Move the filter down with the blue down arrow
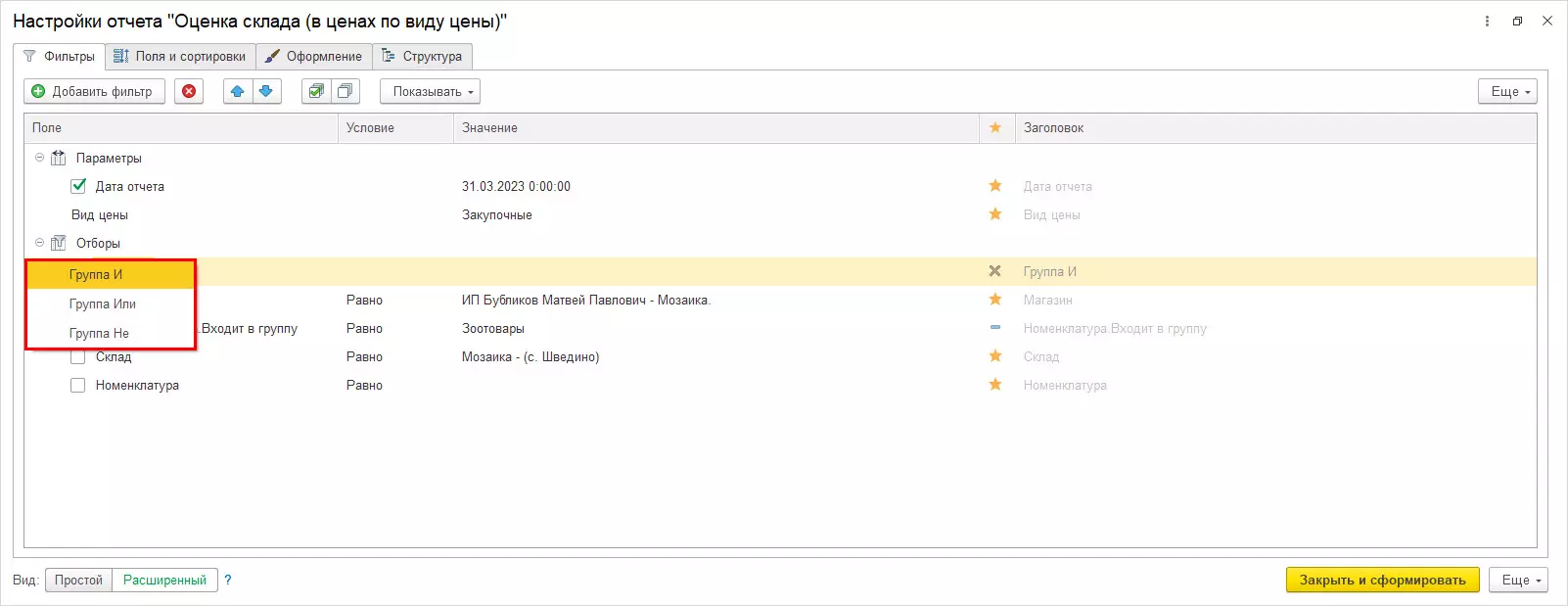 click(265, 91)
